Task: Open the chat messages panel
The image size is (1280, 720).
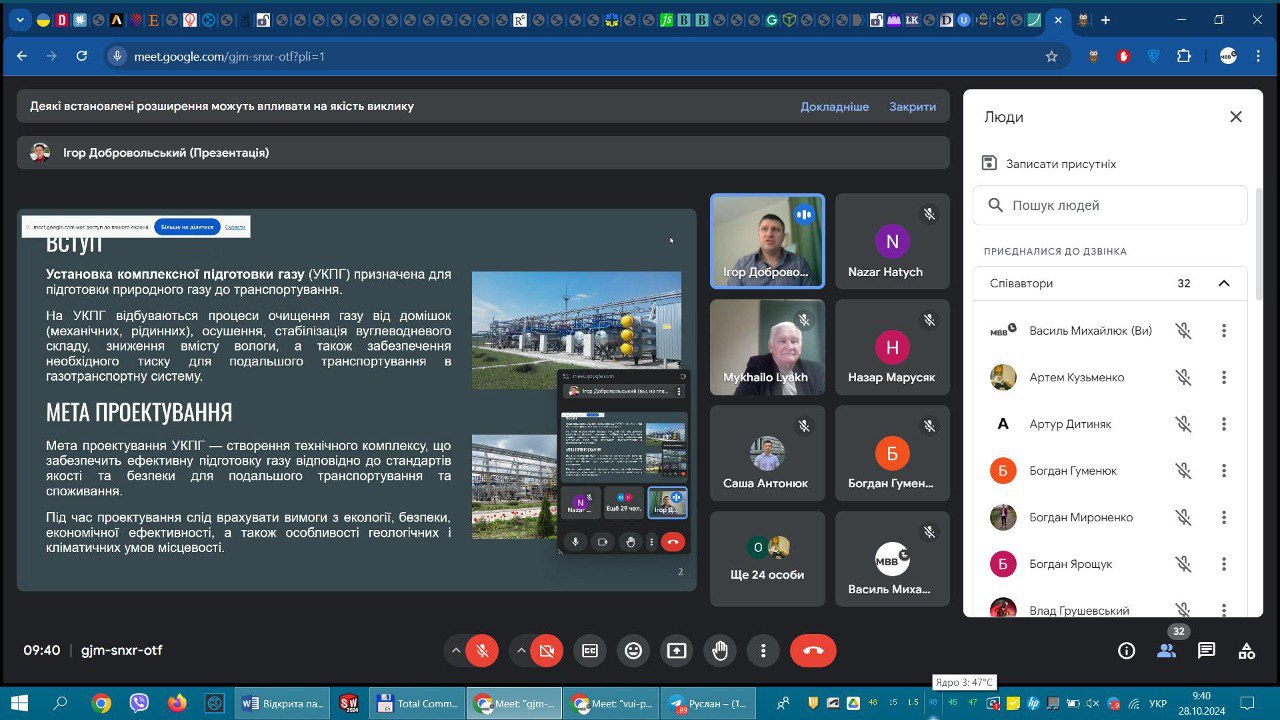Action: [x=1206, y=651]
